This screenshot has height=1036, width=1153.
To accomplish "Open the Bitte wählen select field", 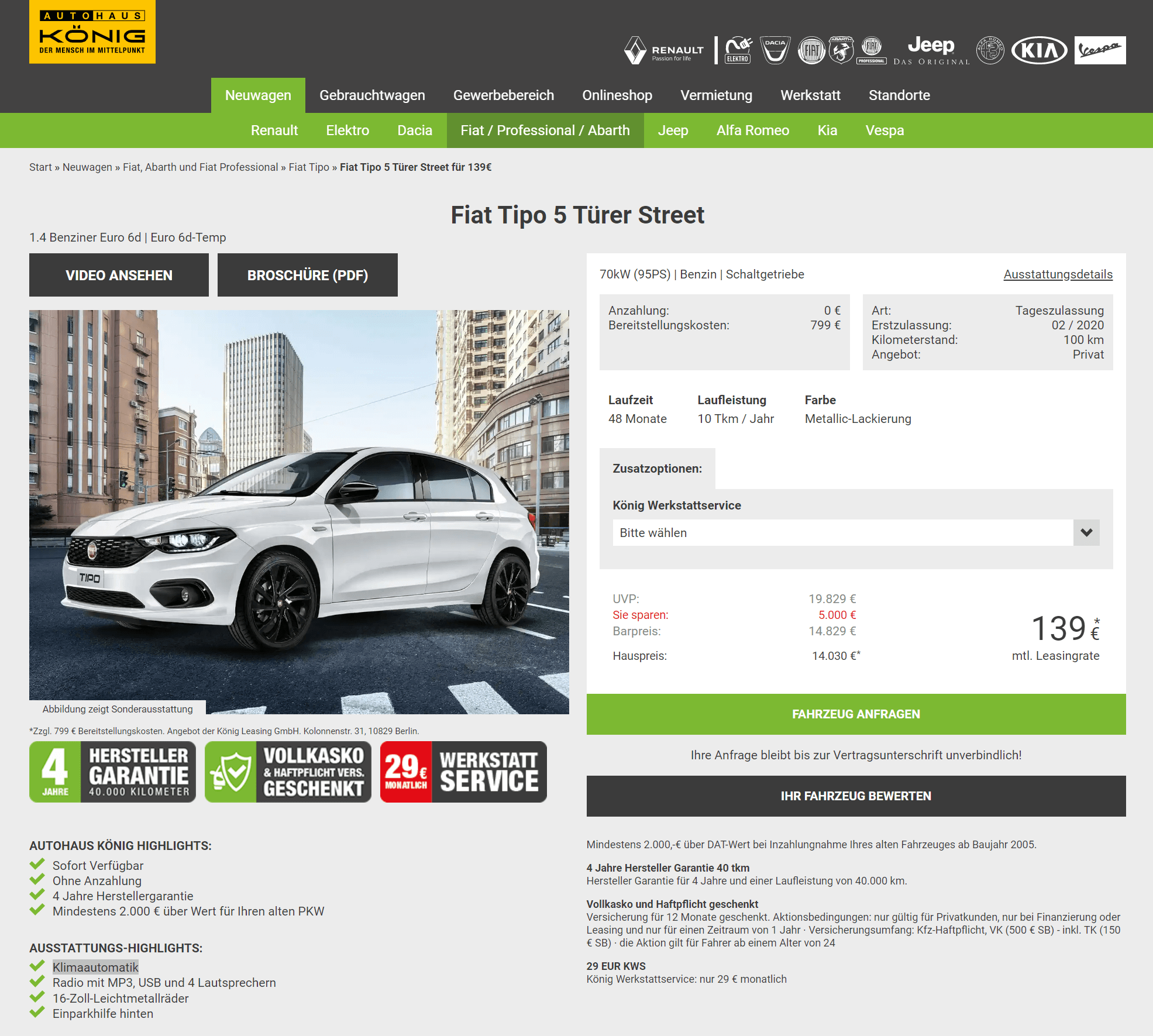I will coord(856,532).
